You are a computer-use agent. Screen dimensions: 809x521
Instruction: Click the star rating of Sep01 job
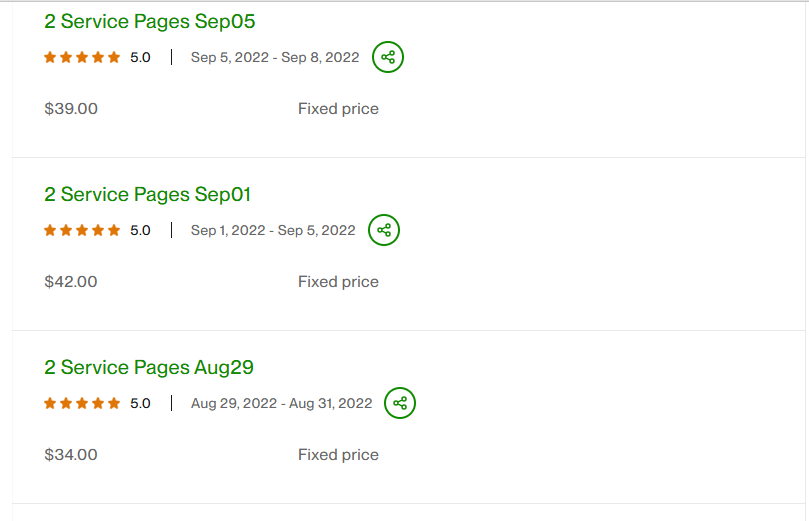(x=82, y=230)
